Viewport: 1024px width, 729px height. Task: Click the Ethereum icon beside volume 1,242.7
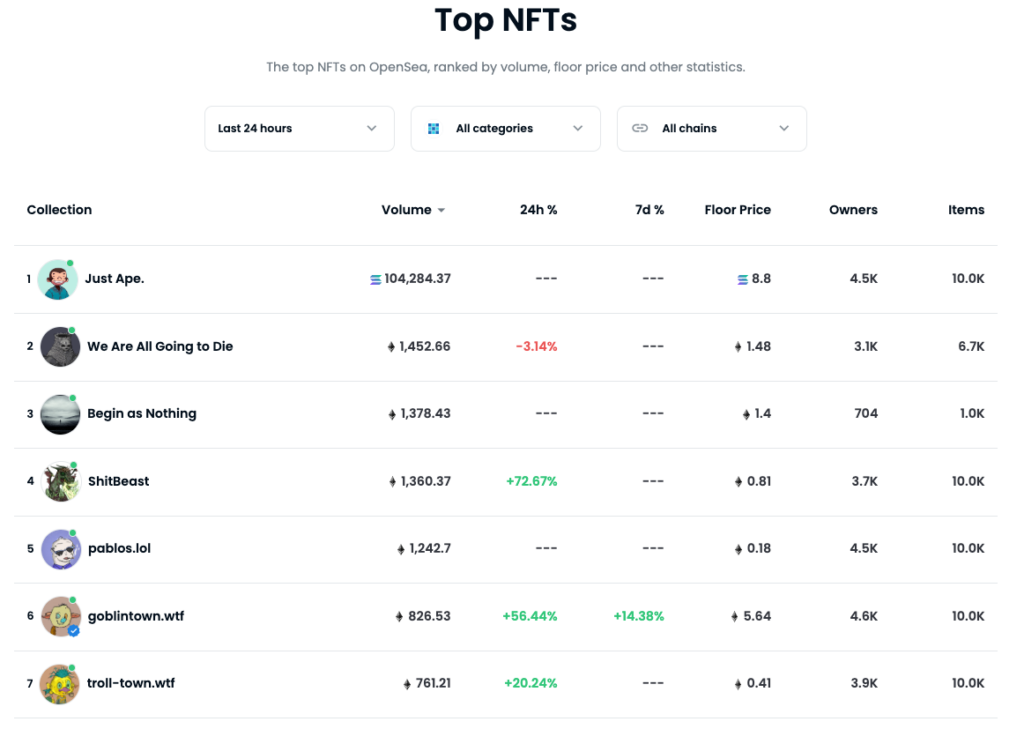coord(401,549)
